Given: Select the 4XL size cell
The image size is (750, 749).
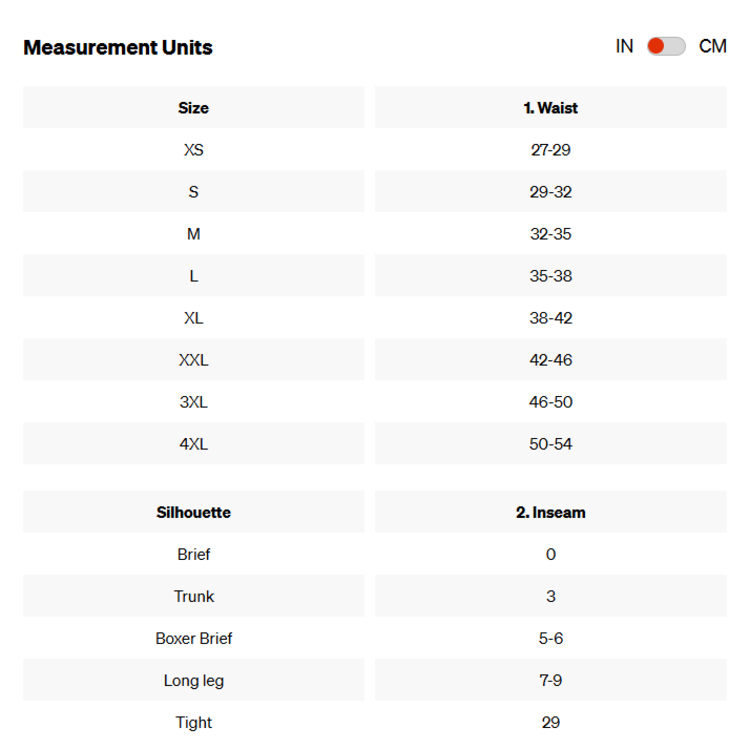Looking at the screenshot, I should tap(193, 444).
